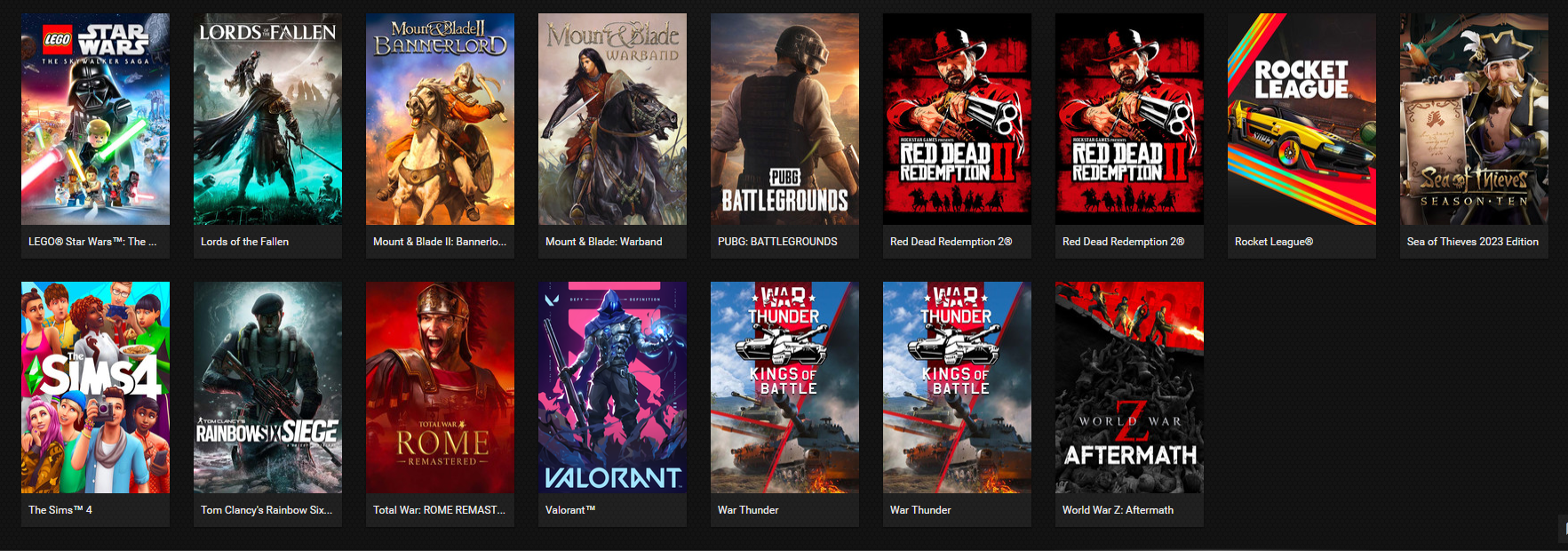Click the "Sea of Thieves 2023 Edition" title
1568x551 pixels.
coord(1472,242)
